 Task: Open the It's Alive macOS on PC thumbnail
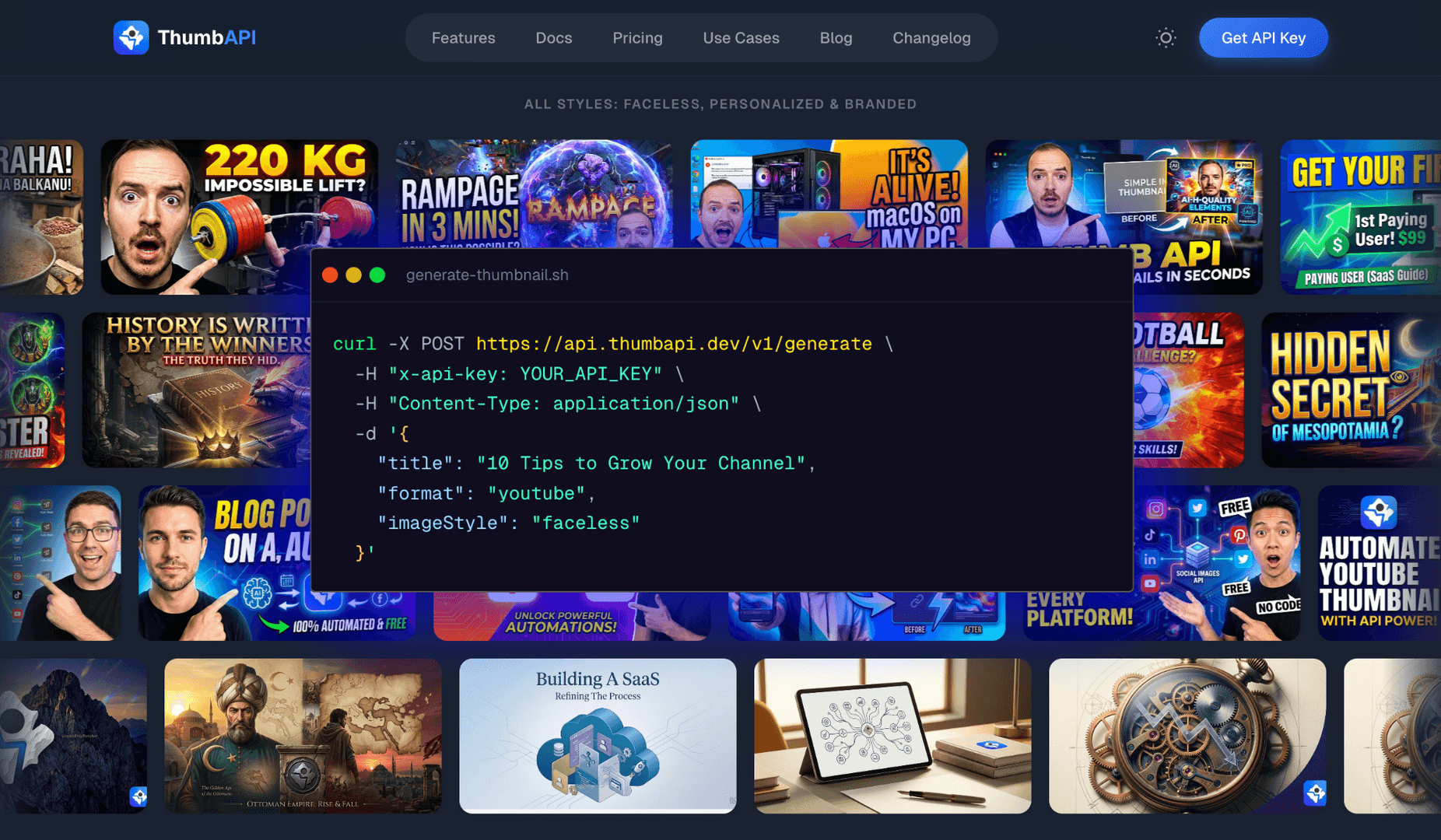click(829, 194)
